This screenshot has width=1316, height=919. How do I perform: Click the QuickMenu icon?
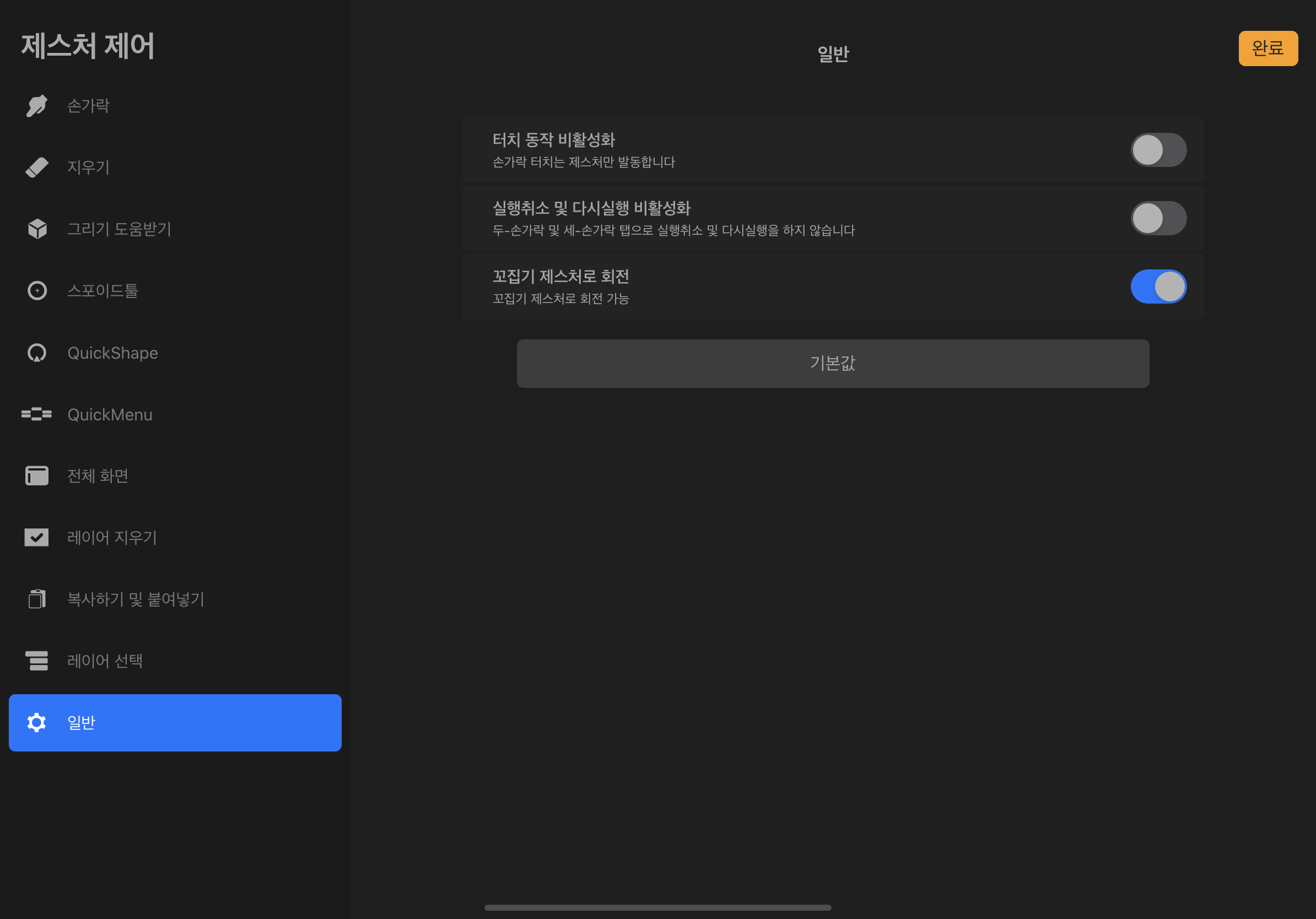coord(37,414)
